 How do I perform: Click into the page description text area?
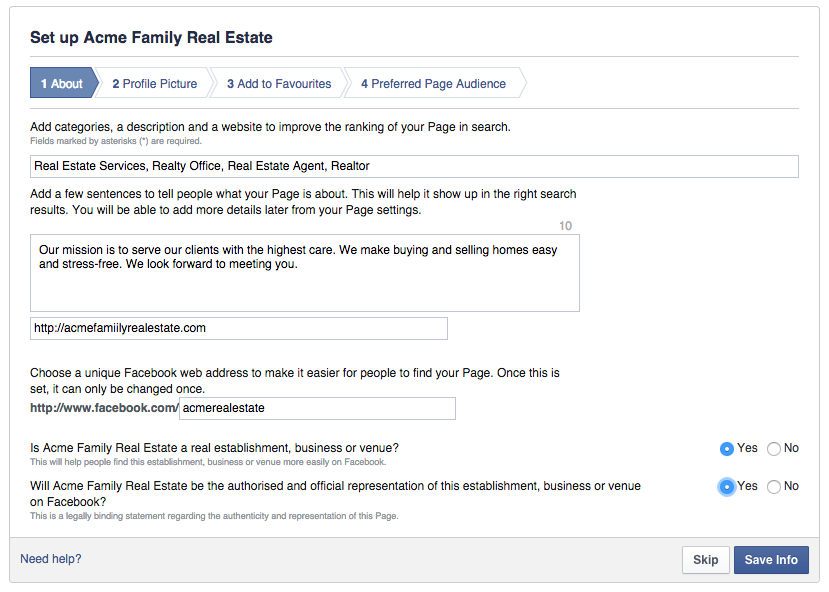tap(305, 273)
